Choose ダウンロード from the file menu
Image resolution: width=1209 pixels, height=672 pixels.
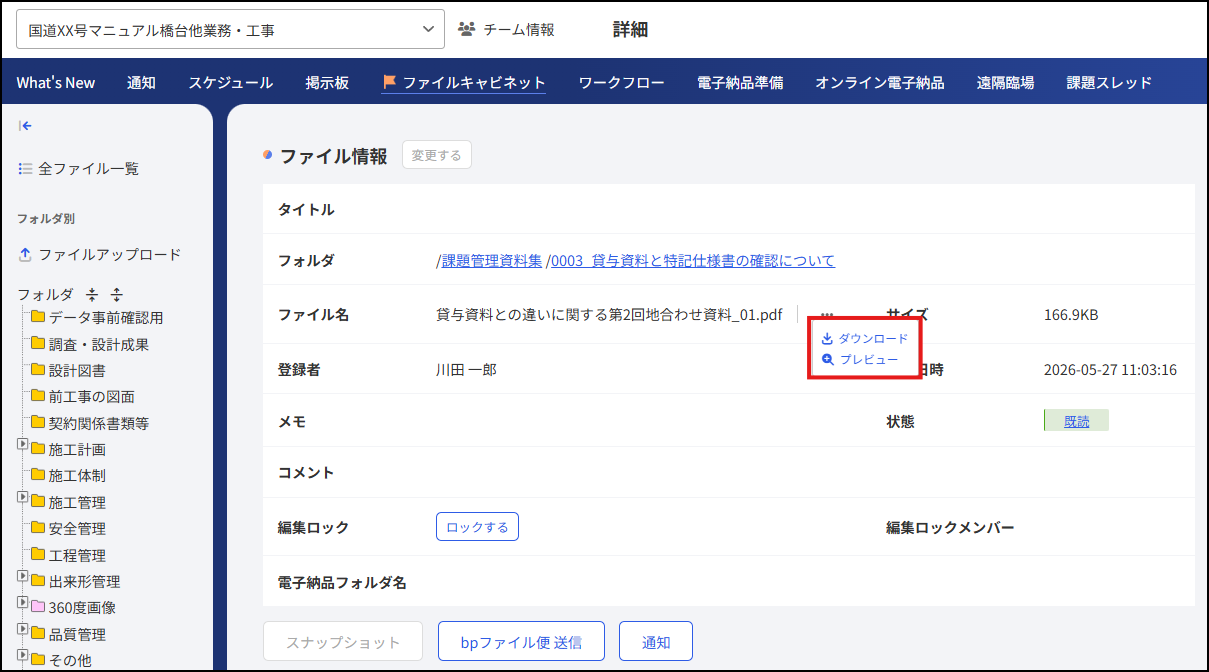pyautogui.click(x=865, y=339)
